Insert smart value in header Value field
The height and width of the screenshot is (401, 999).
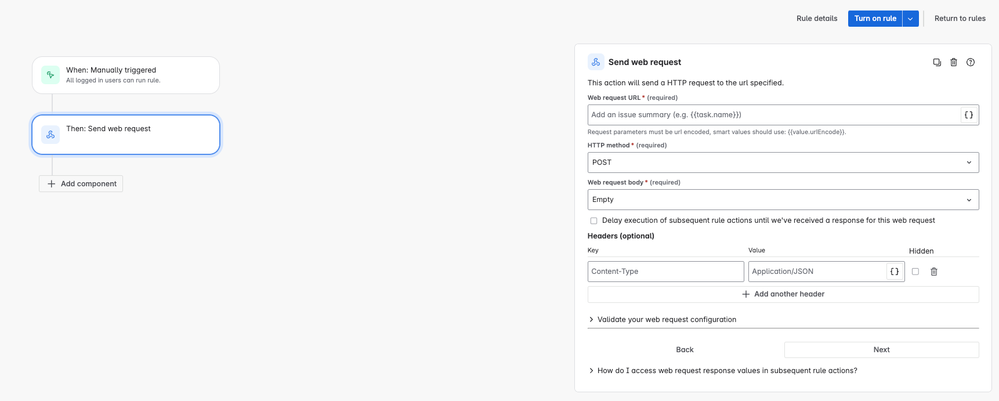(895, 272)
